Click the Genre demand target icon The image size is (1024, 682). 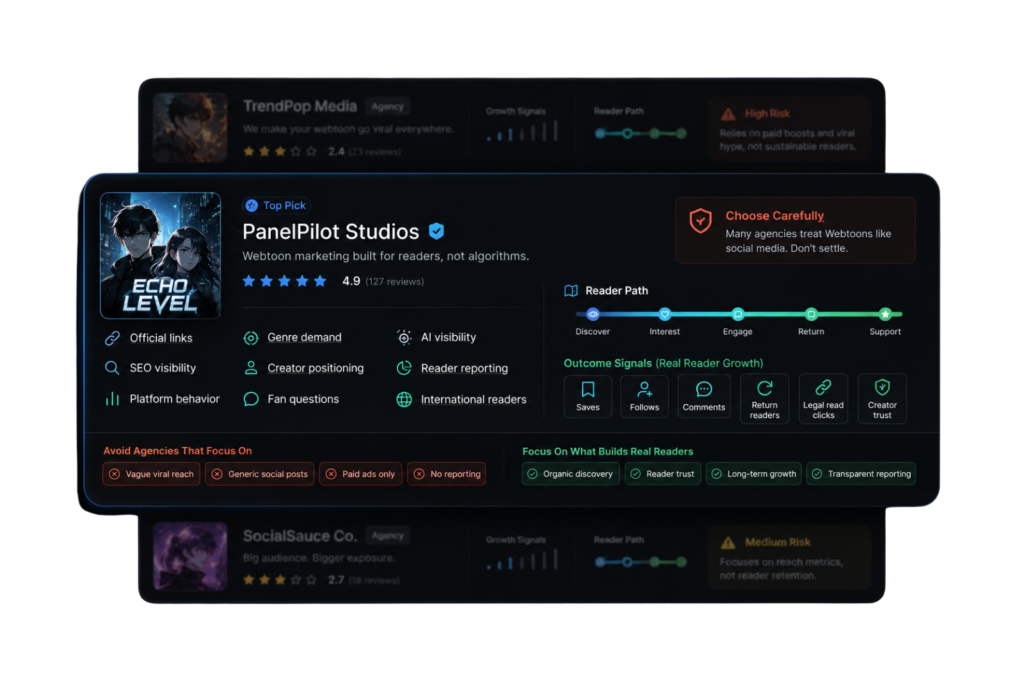[251, 338]
